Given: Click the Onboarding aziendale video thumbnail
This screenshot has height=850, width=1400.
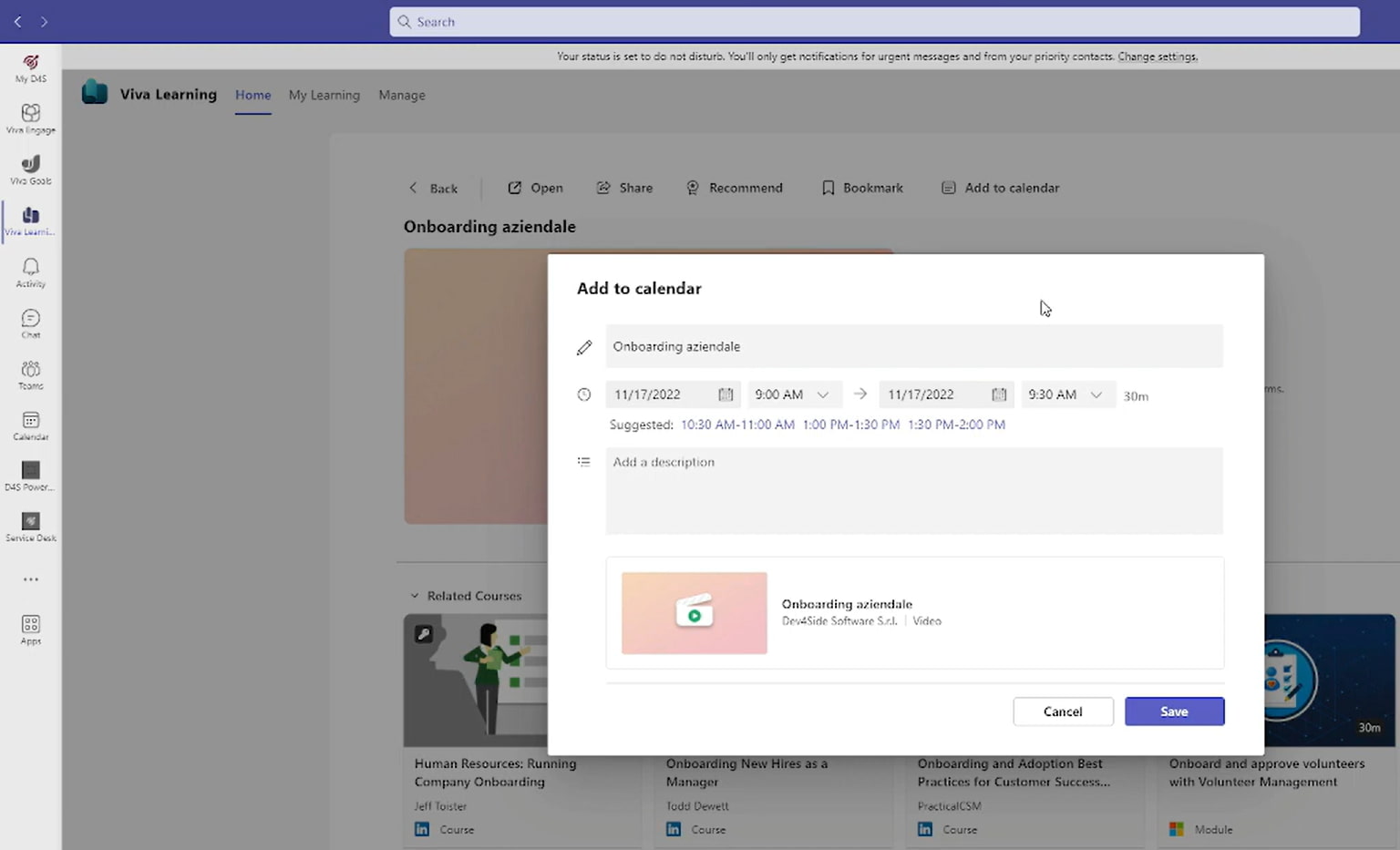Looking at the screenshot, I should [695, 613].
